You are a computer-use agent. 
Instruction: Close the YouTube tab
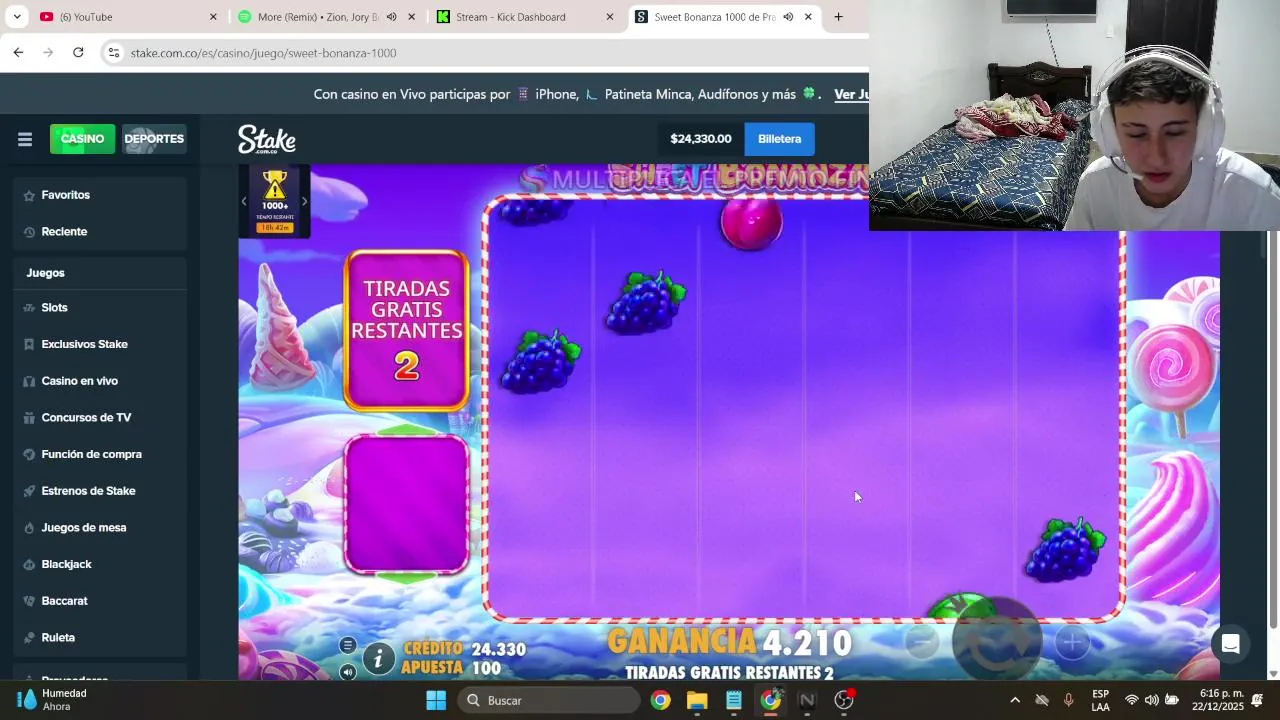(x=213, y=17)
